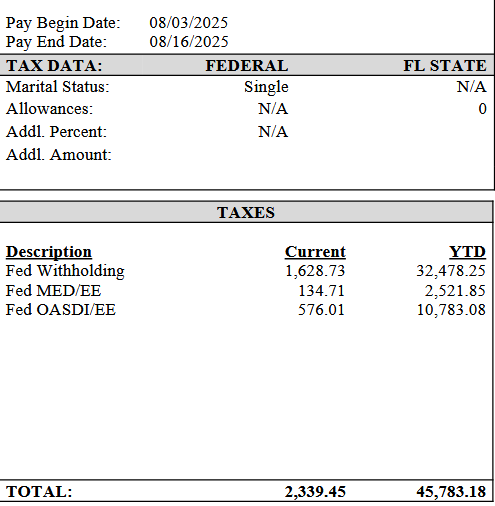The height and width of the screenshot is (506, 495).
Task: Click the Addl. Amount label
Action: pos(59,155)
